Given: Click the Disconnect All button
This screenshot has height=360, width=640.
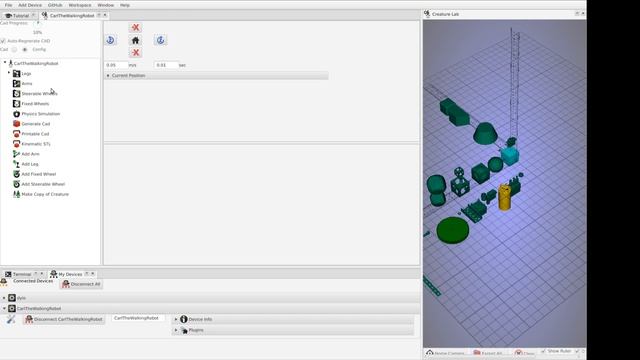Looking at the screenshot, I should 81,284.
